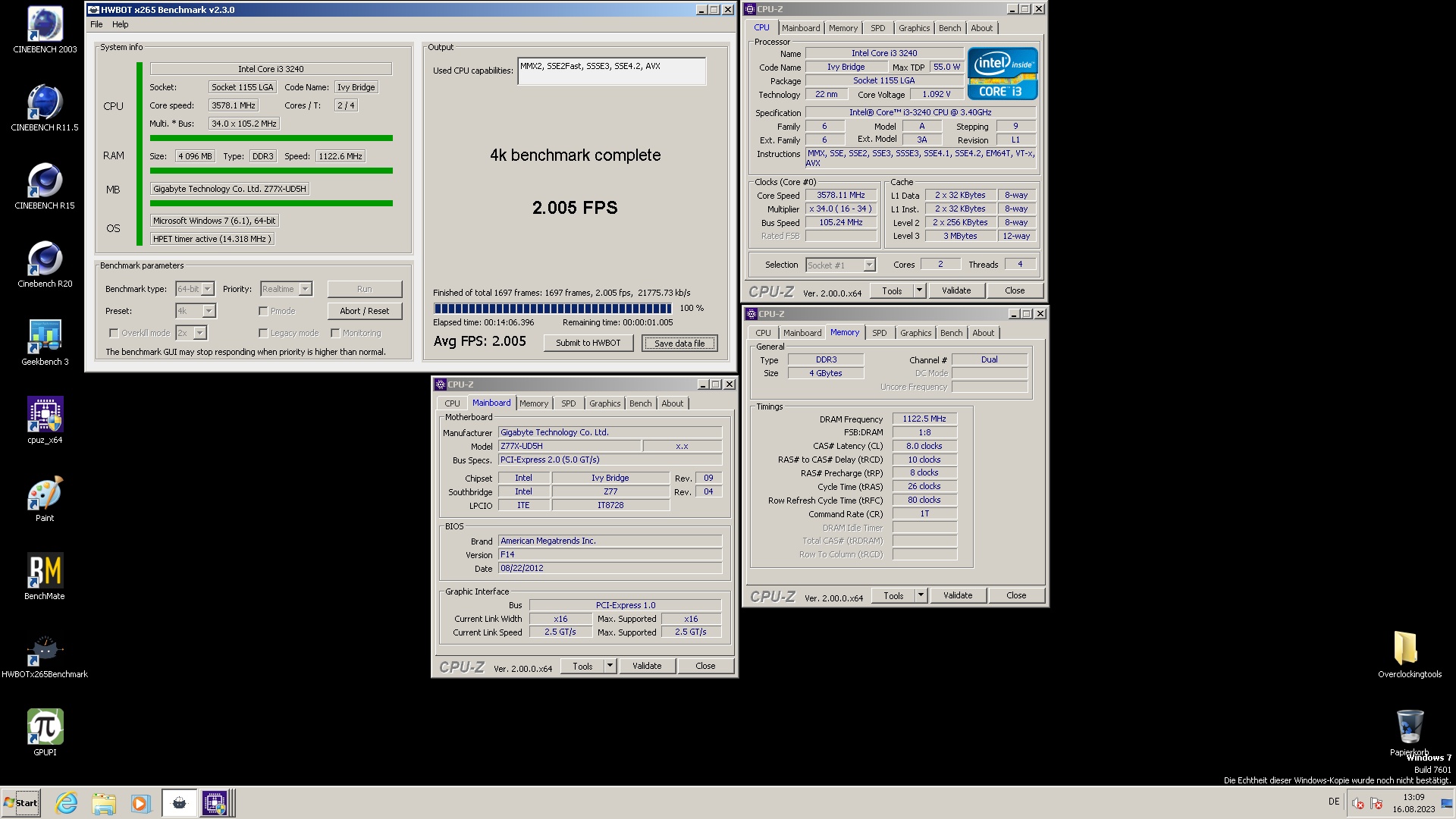Open Windows Explorer taskbar icon
Viewport: 1456px width, 819px height.
[x=104, y=803]
